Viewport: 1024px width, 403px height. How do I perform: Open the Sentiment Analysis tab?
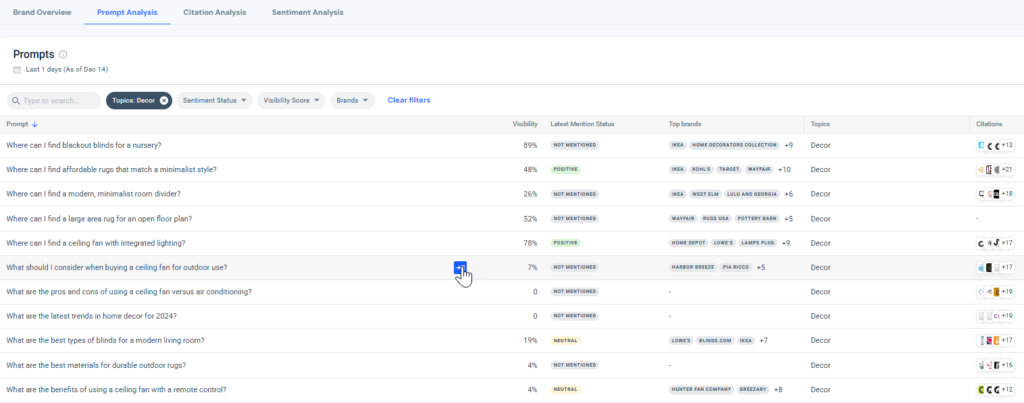pyautogui.click(x=307, y=13)
